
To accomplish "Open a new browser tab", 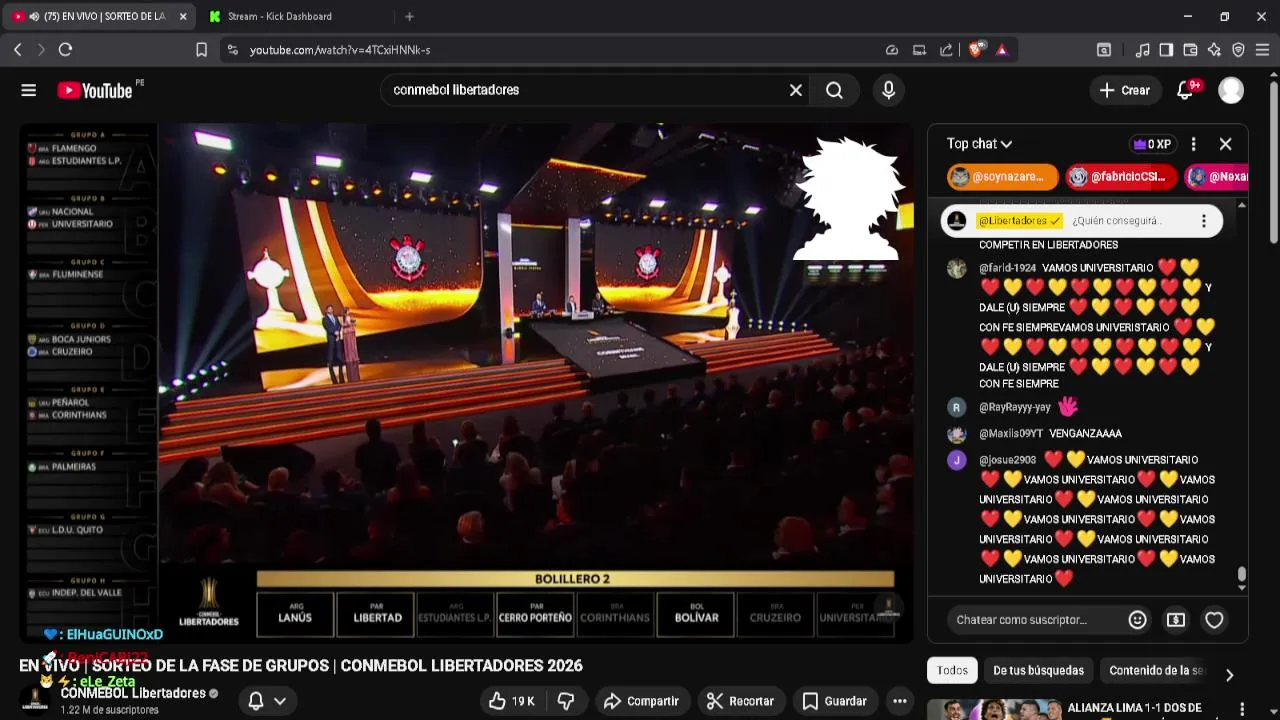I will 409,16.
